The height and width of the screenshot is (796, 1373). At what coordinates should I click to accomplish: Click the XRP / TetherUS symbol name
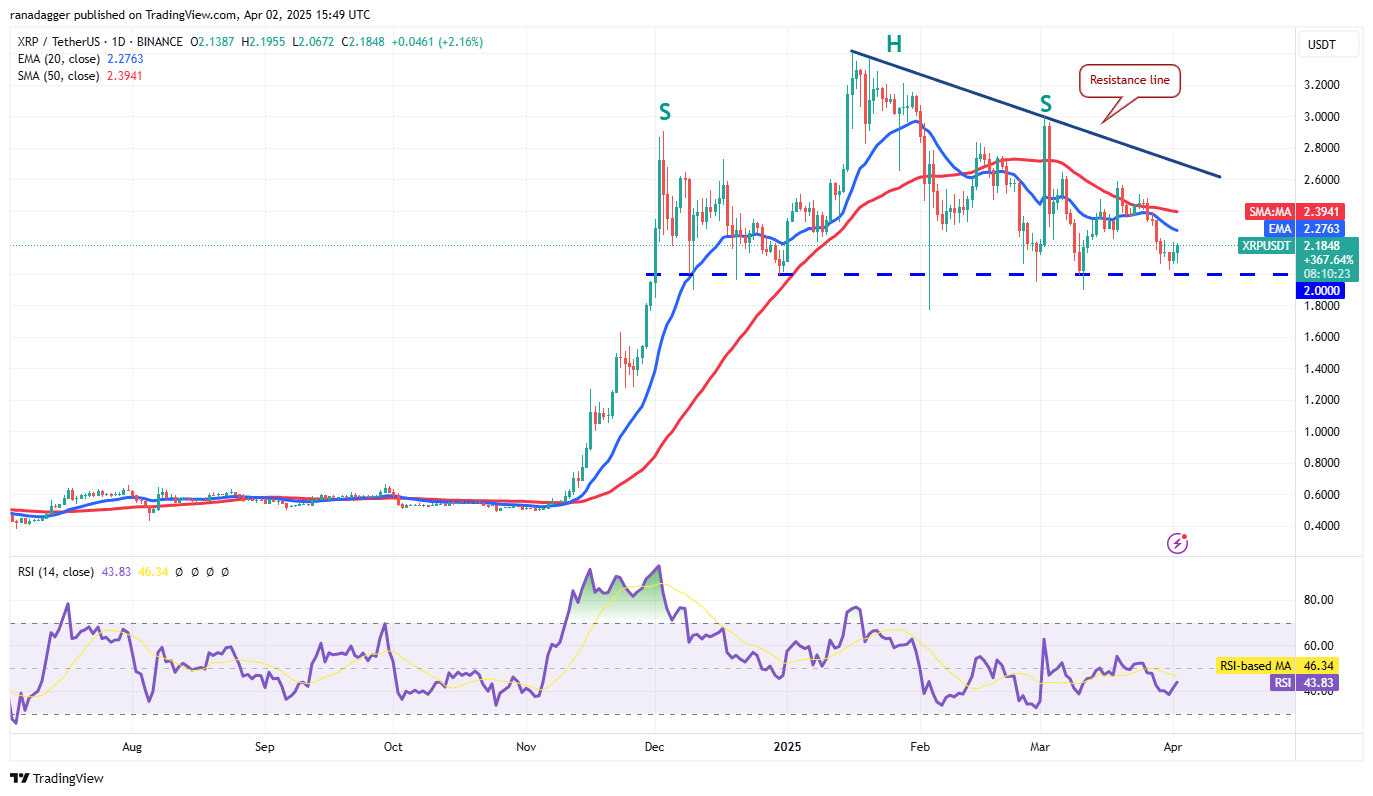pyautogui.click(x=60, y=41)
